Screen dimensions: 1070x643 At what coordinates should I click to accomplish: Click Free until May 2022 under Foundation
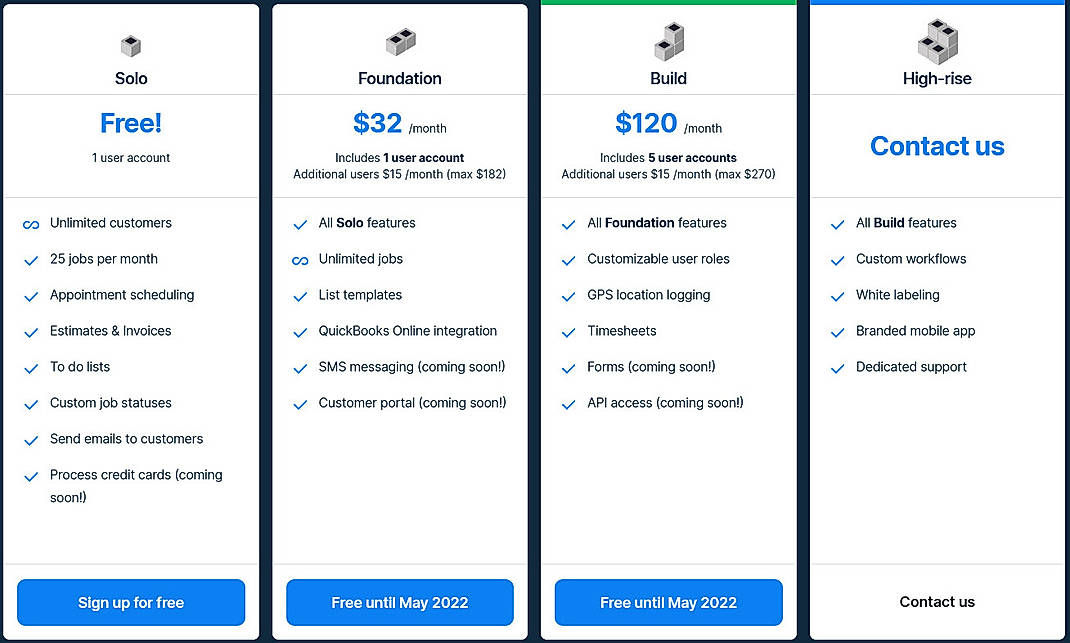click(x=399, y=602)
